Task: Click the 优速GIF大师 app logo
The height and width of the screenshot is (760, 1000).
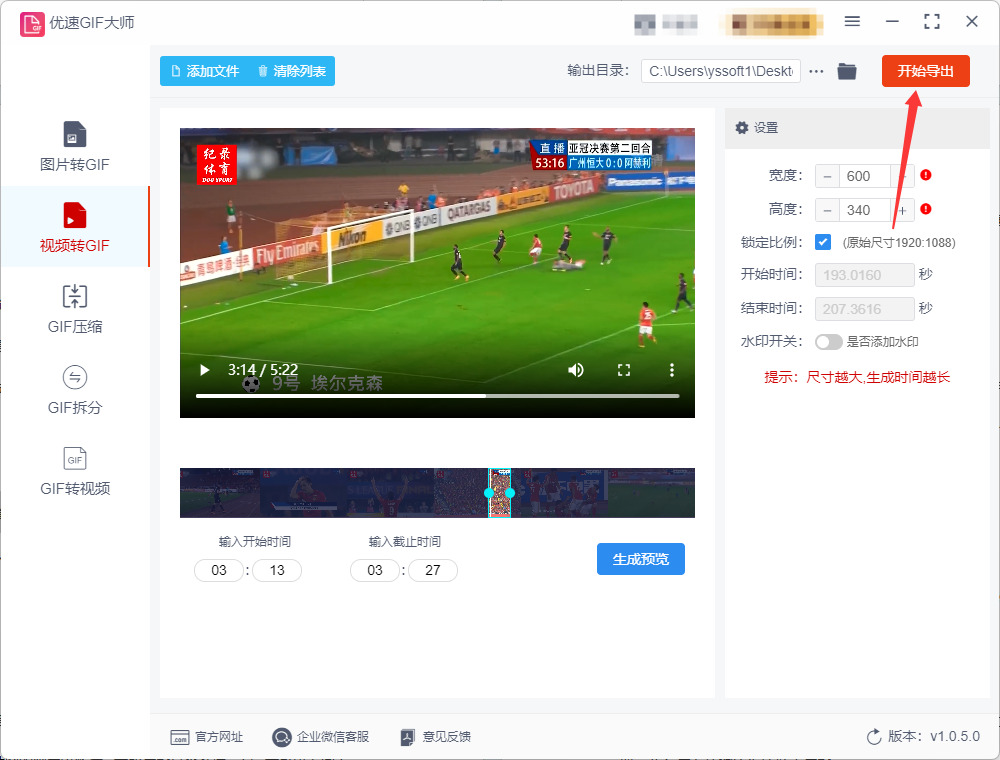Action: (x=32, y=24)
